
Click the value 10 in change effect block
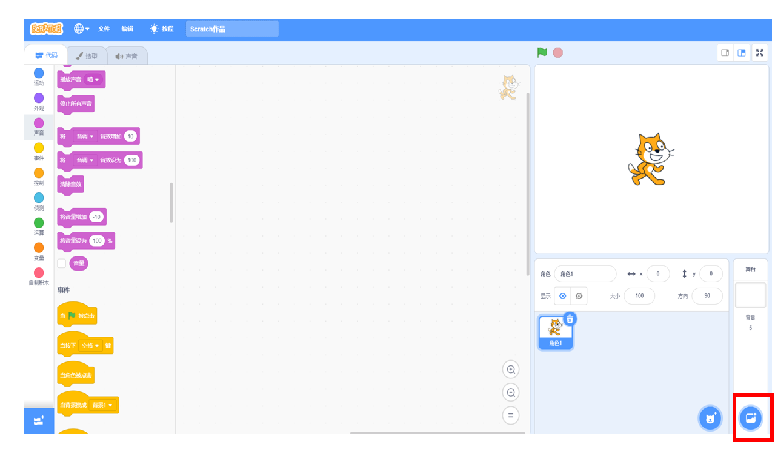tap(130, 136)
